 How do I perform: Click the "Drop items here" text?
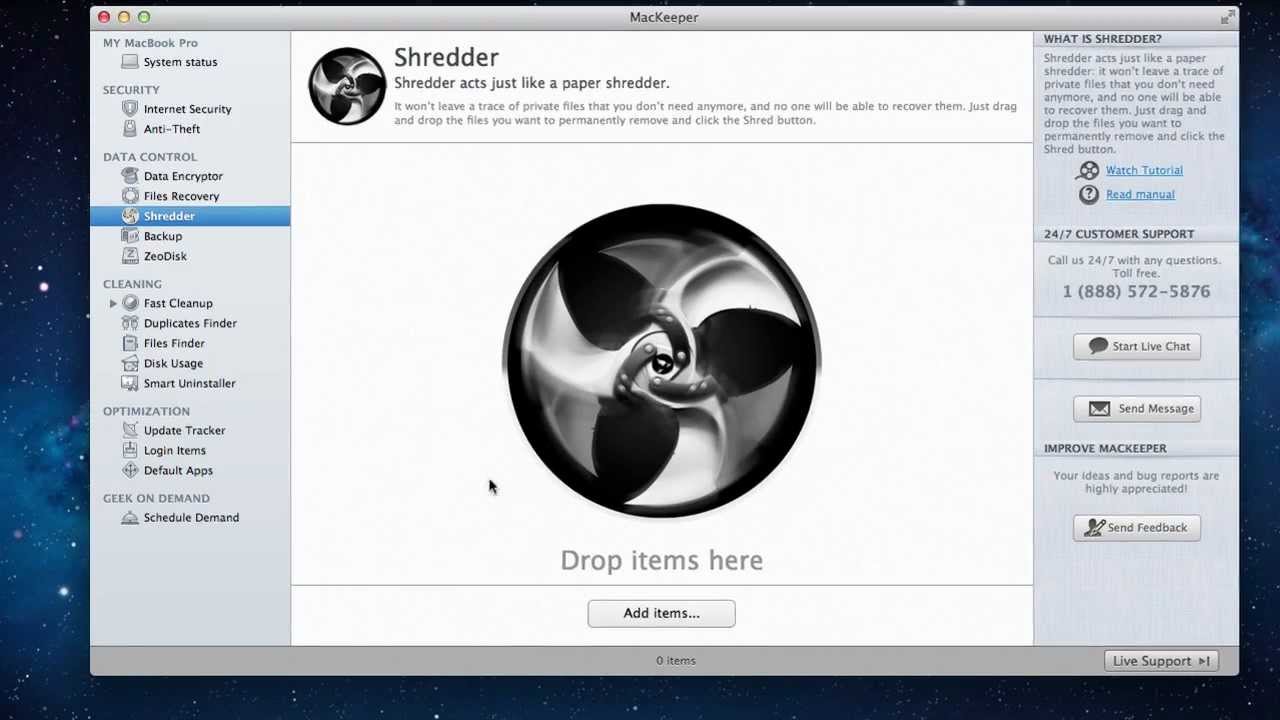[x=661, y=560]
